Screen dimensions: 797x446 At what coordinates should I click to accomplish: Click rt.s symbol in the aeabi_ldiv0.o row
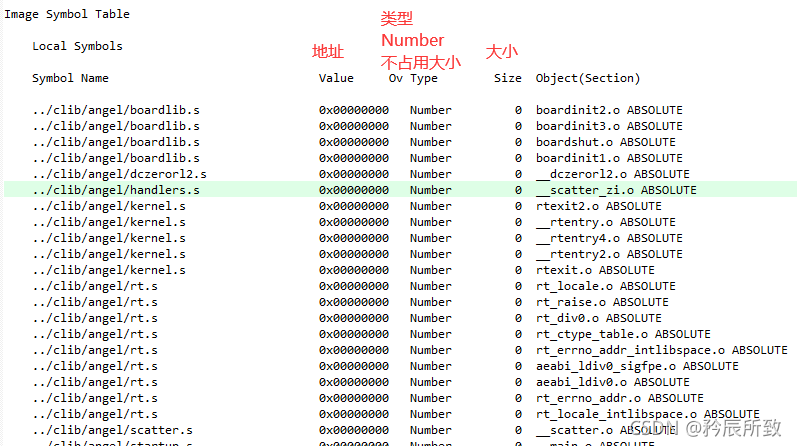point(95,382)
